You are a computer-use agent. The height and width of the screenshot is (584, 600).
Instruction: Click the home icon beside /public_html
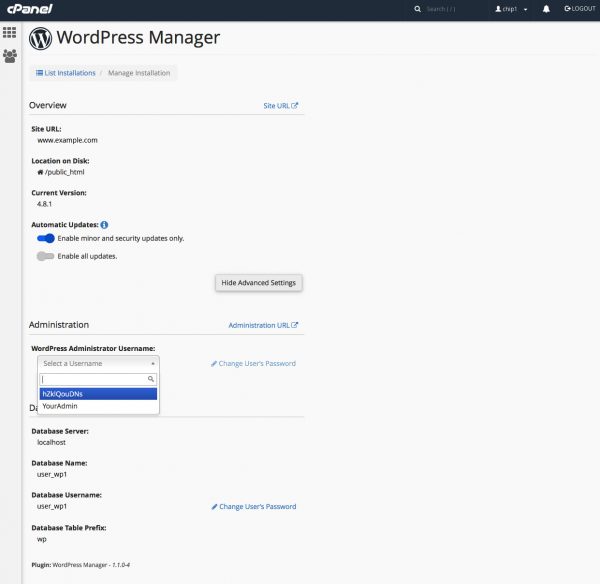tap(40, 172)
